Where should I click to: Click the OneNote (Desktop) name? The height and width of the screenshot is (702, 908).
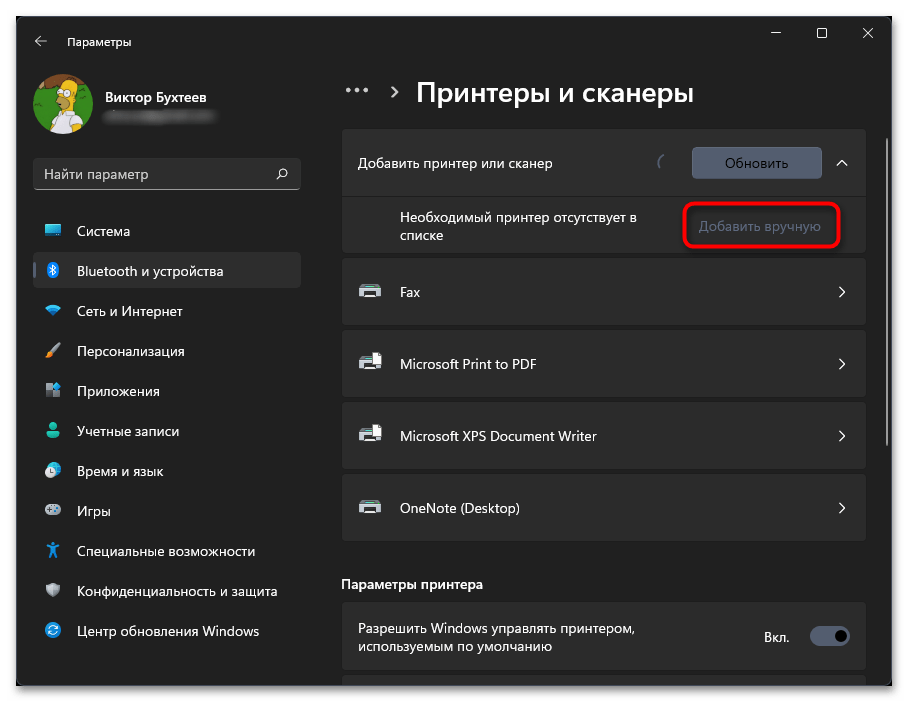pos(460,508)
